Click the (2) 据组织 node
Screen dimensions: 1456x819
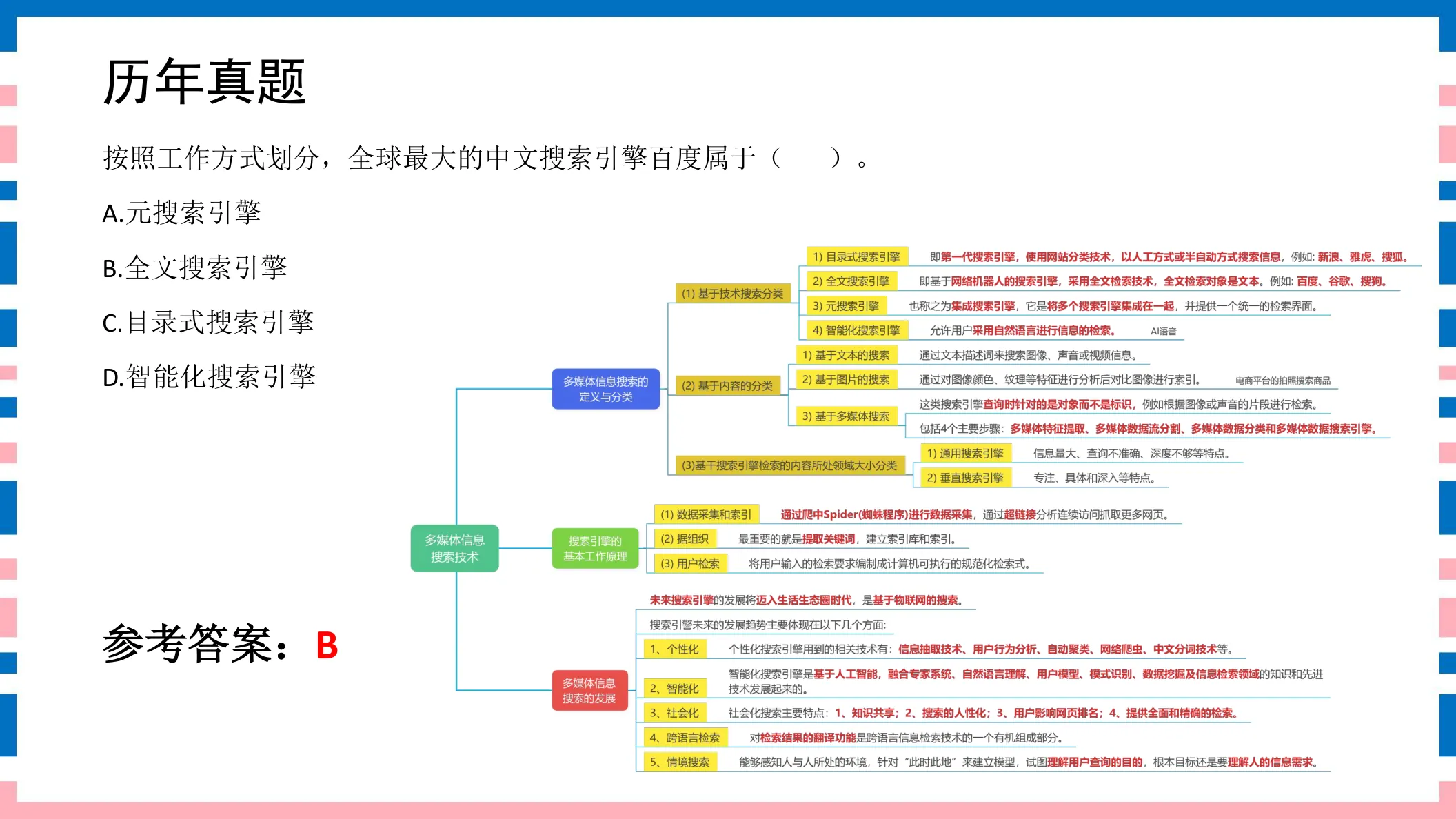coord(685,538)
